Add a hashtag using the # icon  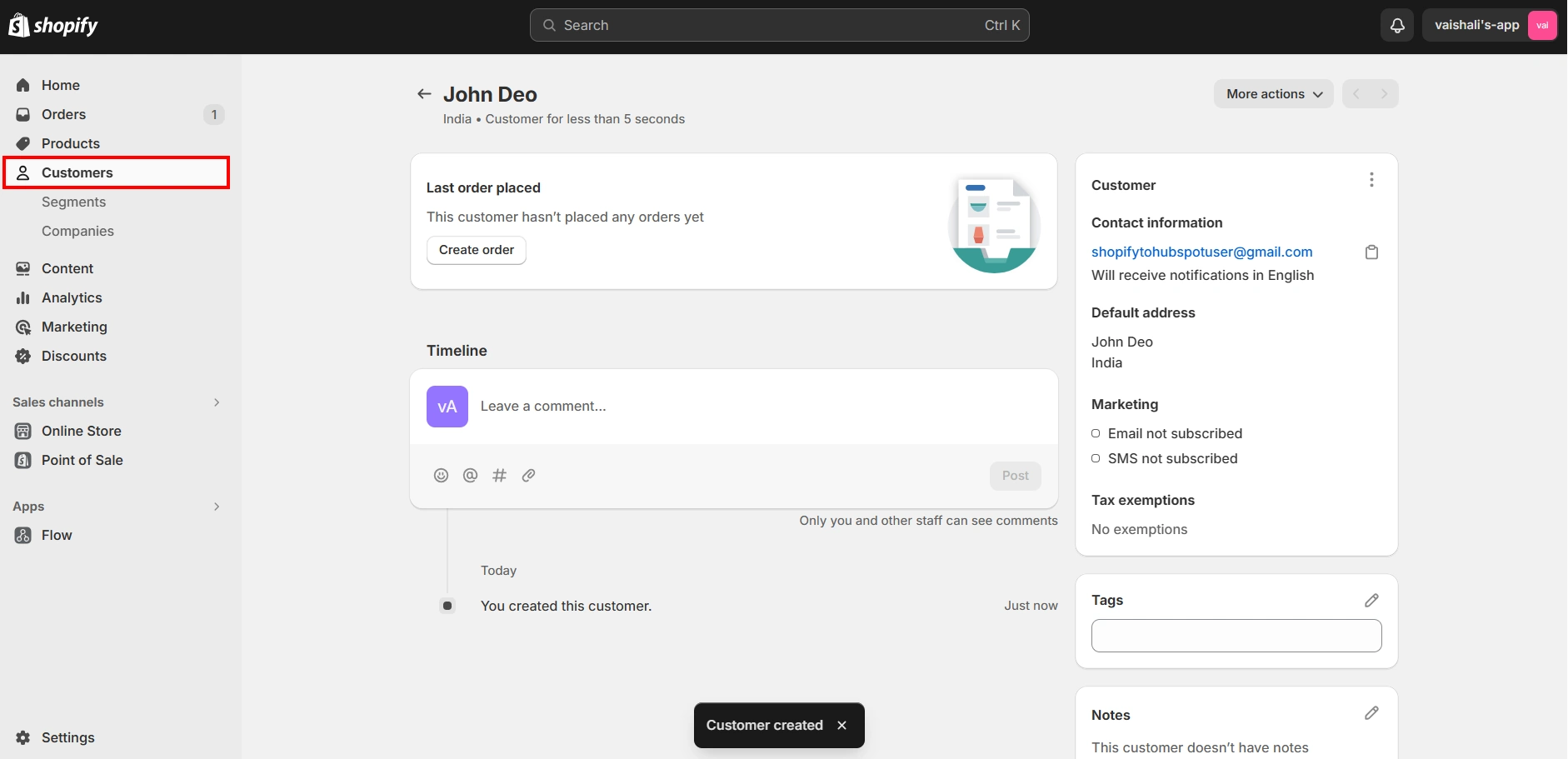coord(499,475)
